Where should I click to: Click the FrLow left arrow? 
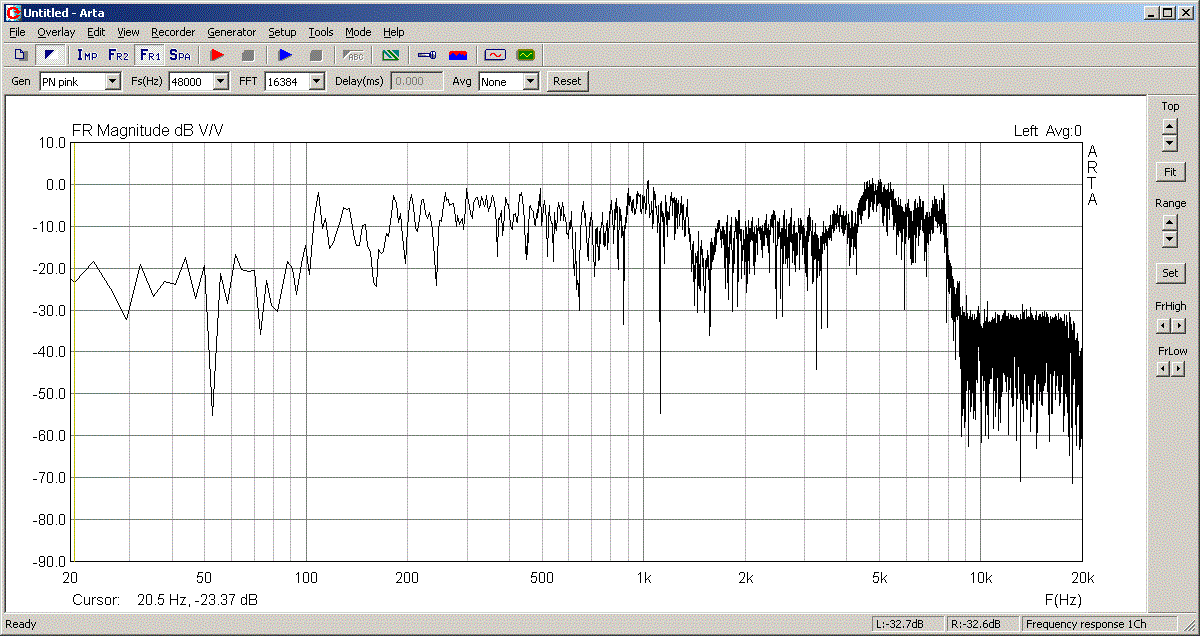tap(1163, 369)
